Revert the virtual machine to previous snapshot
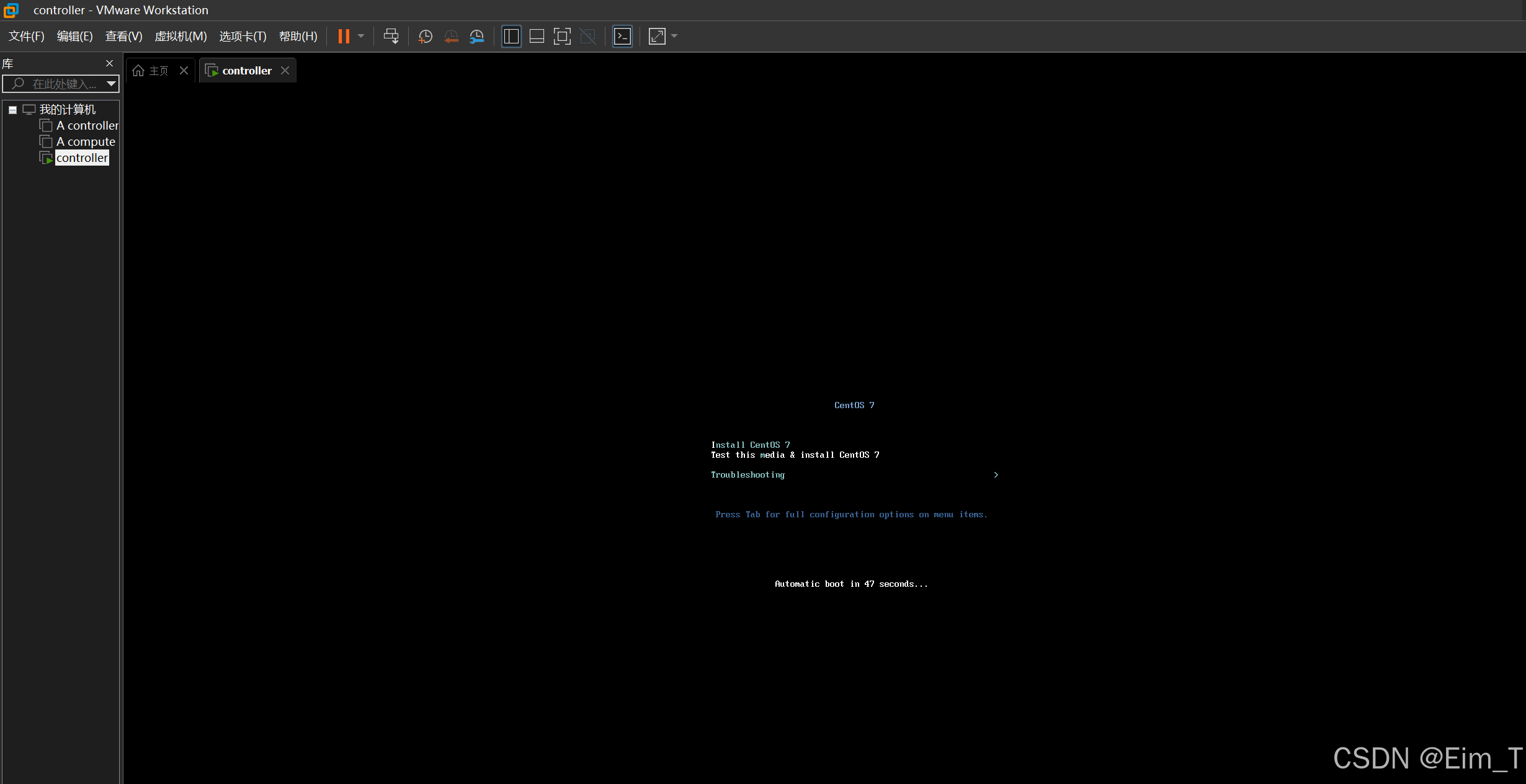 451,37
